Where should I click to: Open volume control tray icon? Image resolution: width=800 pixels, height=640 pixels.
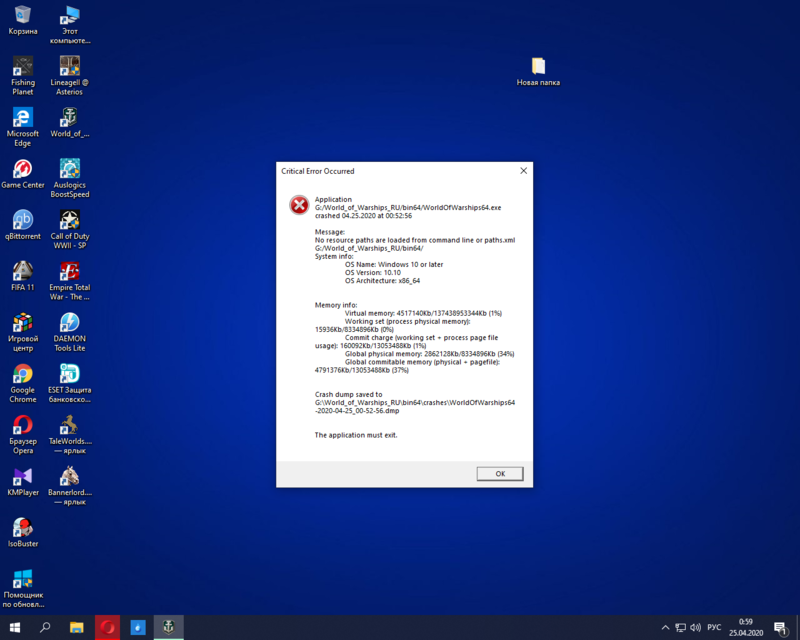click(695, 627)
